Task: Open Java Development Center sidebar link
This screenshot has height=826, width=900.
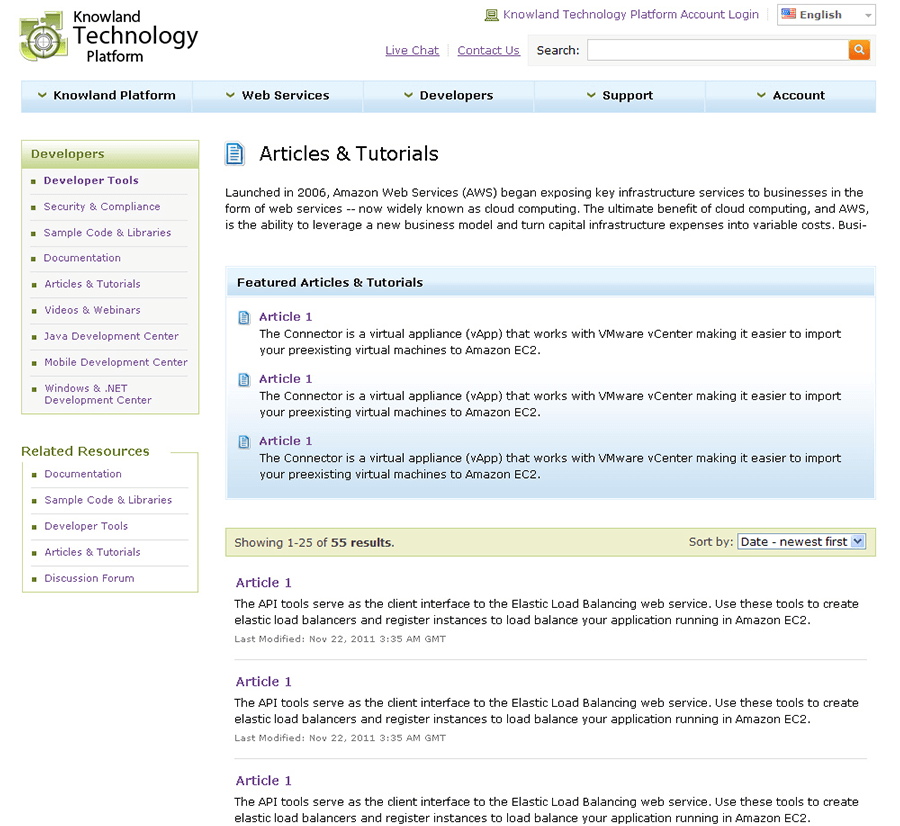Action: point(111,336)
